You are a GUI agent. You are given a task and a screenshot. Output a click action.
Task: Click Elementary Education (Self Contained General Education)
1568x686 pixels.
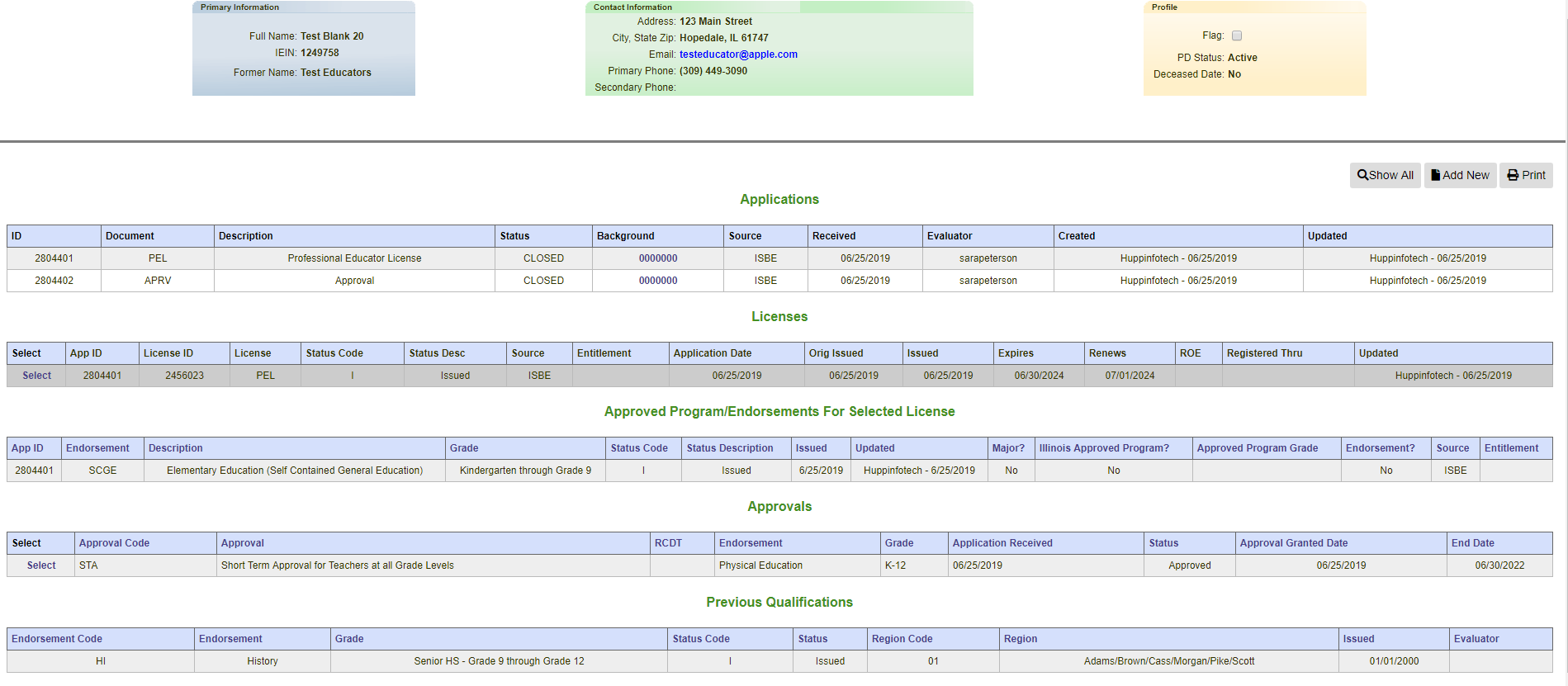pos(295,471)
